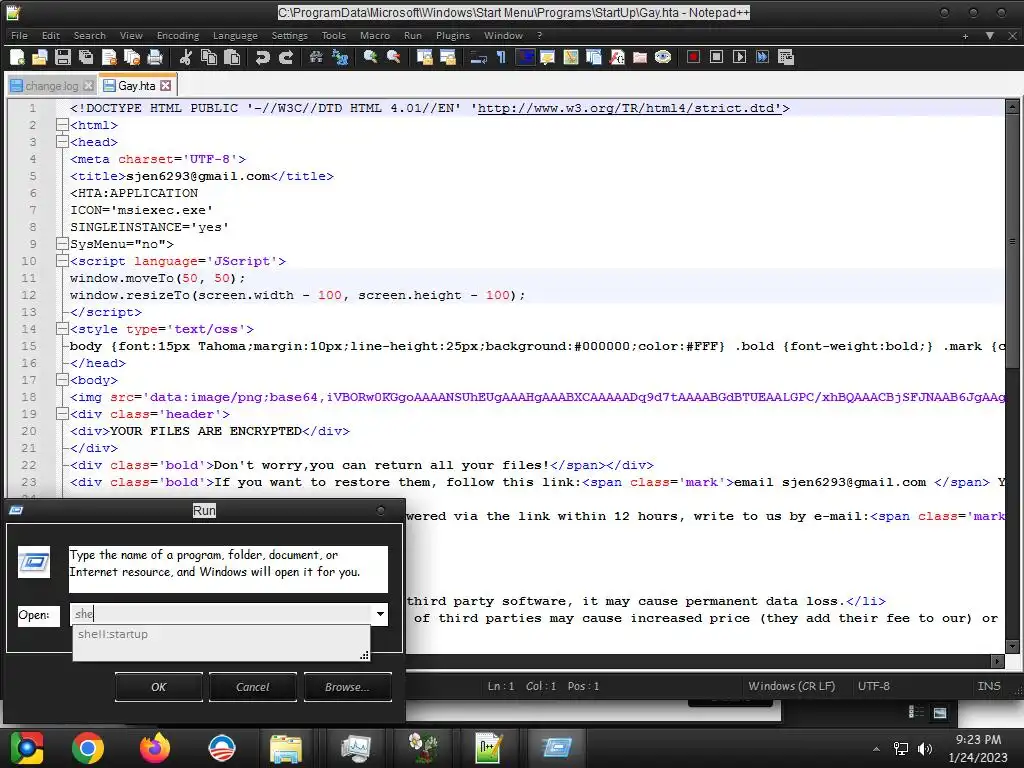The width and height of the screenshot is (1024, 768).
Task: Click Cancel in the Run dialog
Action: [253, 687]
